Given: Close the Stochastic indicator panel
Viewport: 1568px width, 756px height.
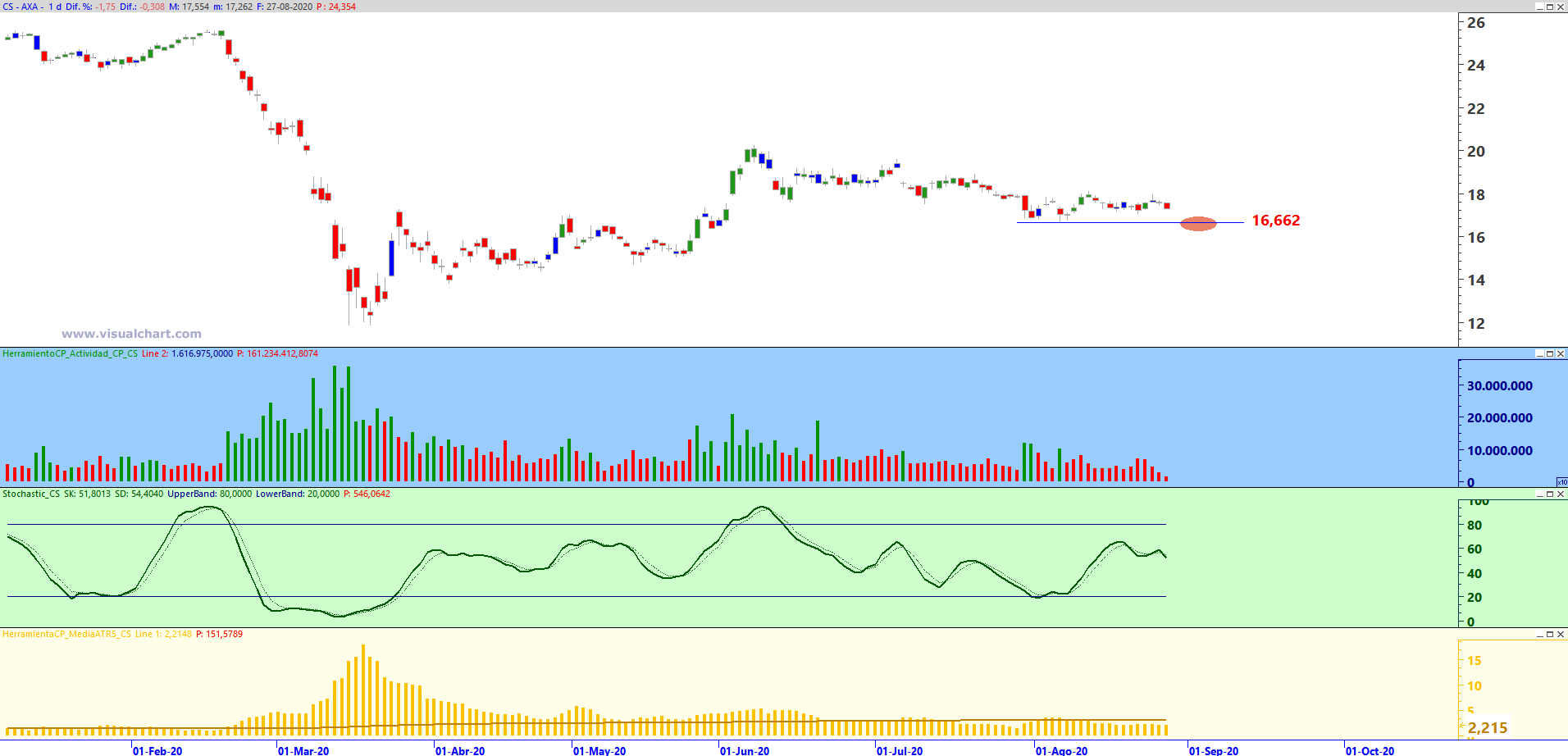Looking at the screenshot, I should (1561, 494).
